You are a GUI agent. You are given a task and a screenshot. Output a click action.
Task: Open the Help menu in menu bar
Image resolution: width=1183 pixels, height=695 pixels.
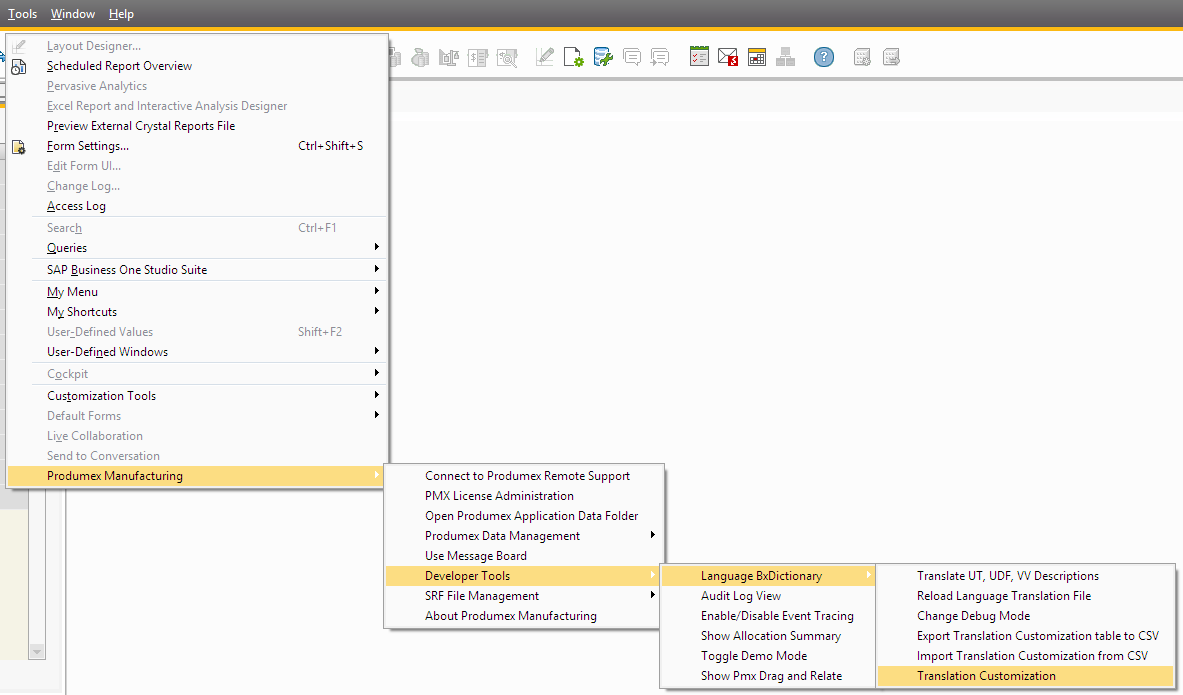(x=121, y=14)
